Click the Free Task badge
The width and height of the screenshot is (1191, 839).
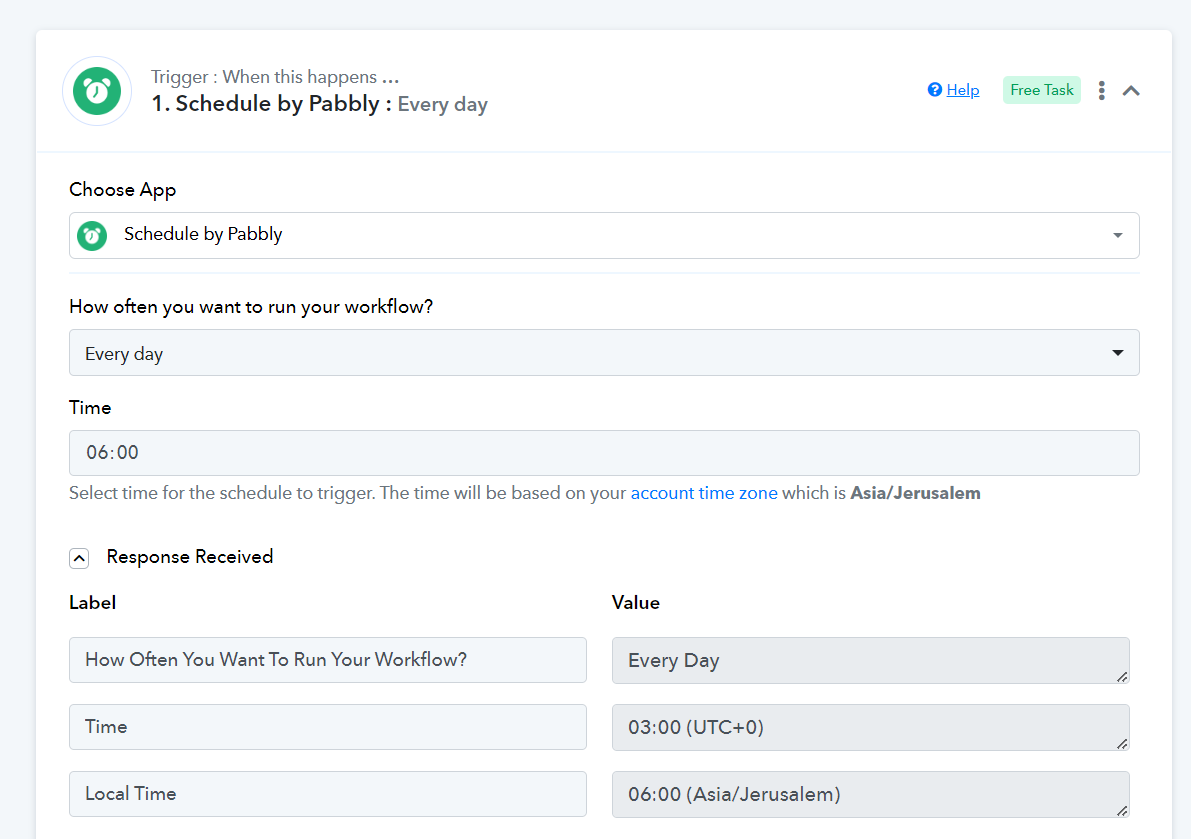1041,90
